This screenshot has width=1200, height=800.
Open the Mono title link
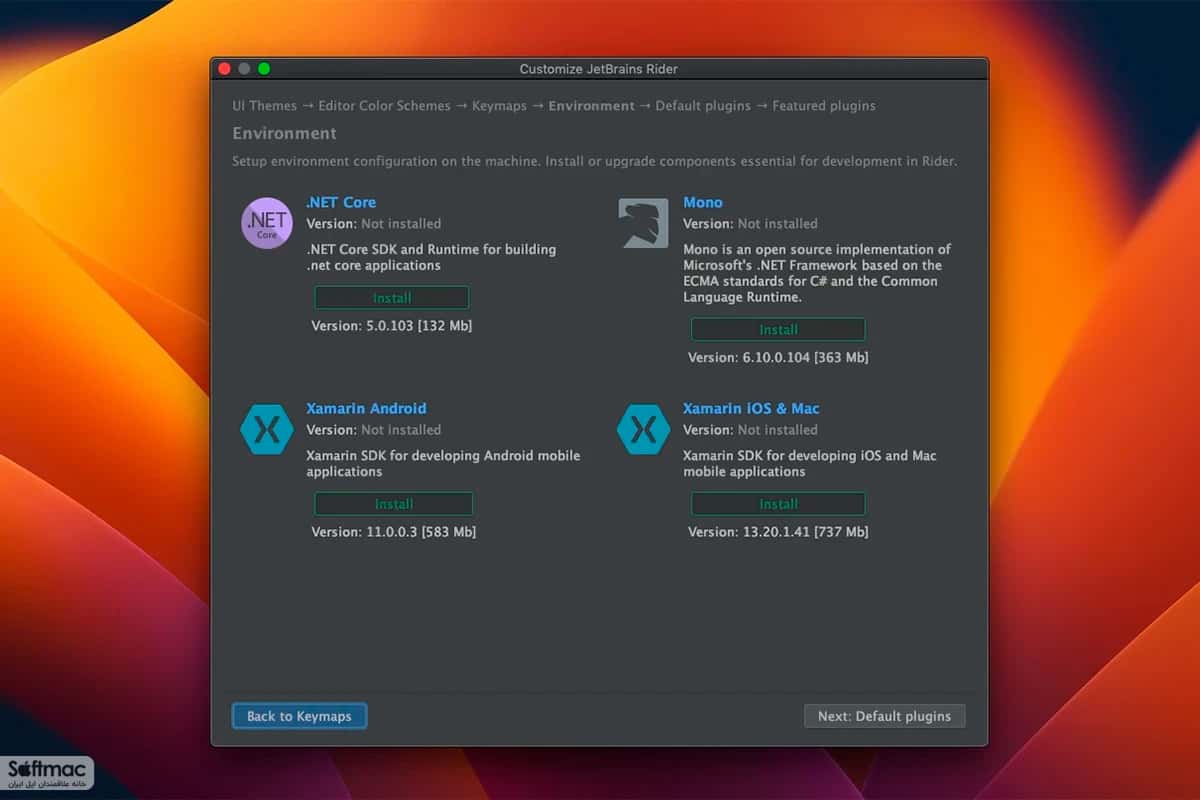(x=703, y=202)
